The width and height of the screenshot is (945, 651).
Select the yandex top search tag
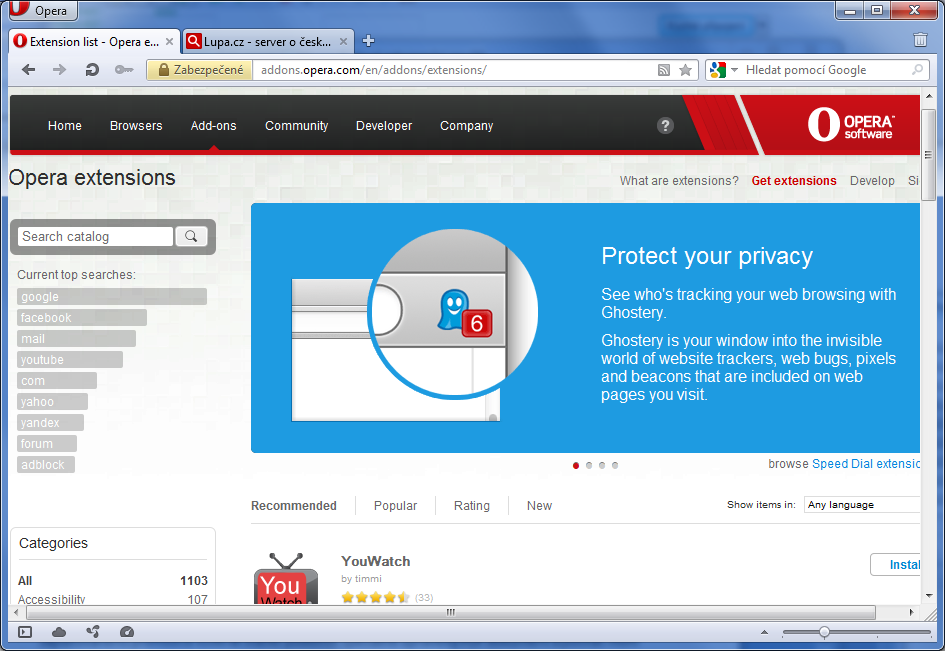click(50, 423)
